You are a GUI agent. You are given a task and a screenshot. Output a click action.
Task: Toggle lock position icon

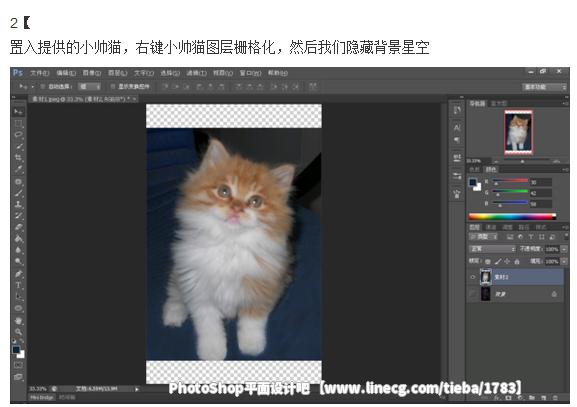507,262
